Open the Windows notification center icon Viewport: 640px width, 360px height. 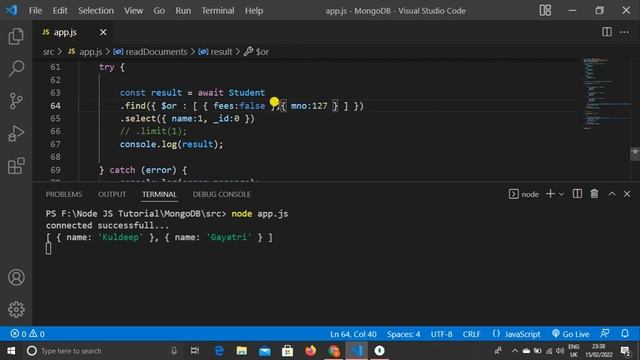click(625, 351)
